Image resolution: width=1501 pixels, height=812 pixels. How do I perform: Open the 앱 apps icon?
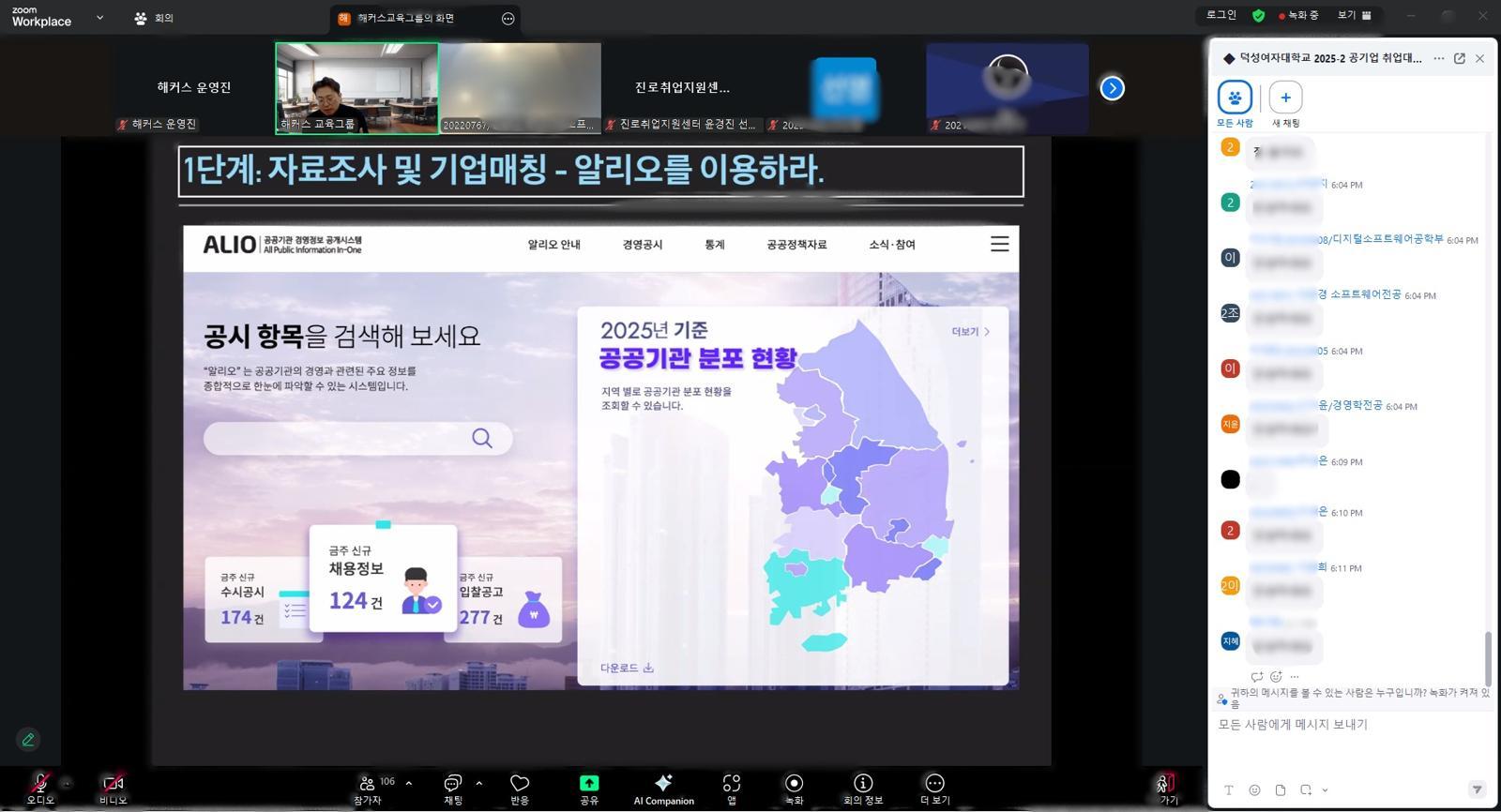point(732,788)
